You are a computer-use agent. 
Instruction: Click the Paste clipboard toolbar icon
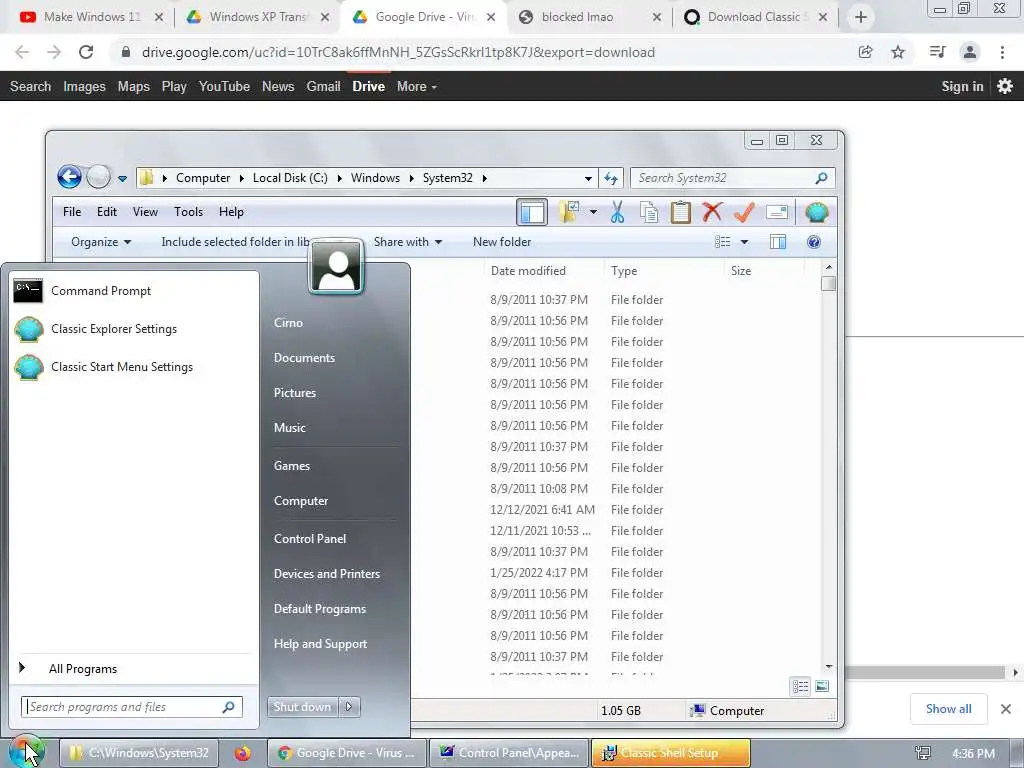pyautogui.click(x=680, y=212)
